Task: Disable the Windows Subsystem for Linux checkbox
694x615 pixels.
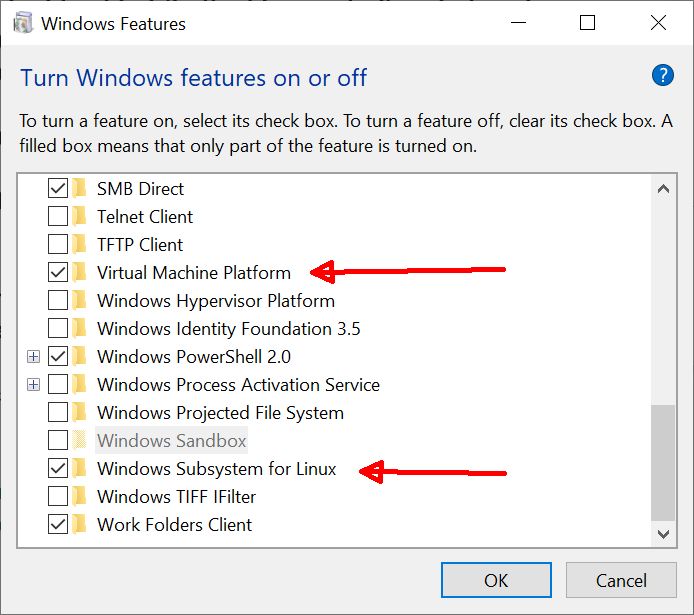Action: (58, 469)
